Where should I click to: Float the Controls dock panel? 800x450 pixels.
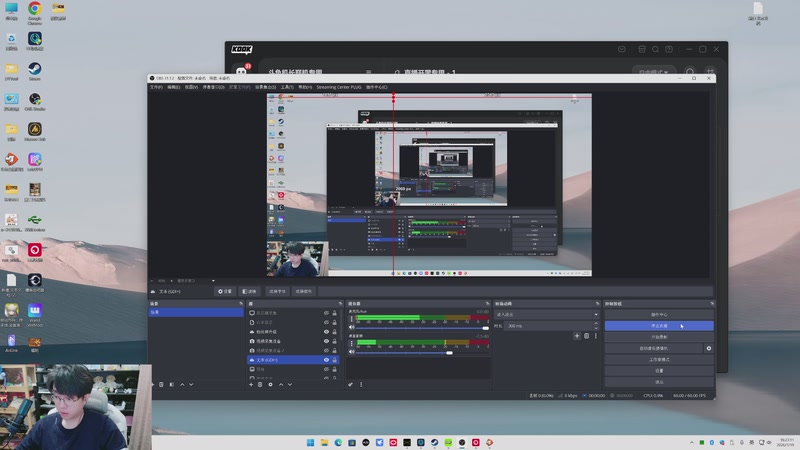coord(712,304)
